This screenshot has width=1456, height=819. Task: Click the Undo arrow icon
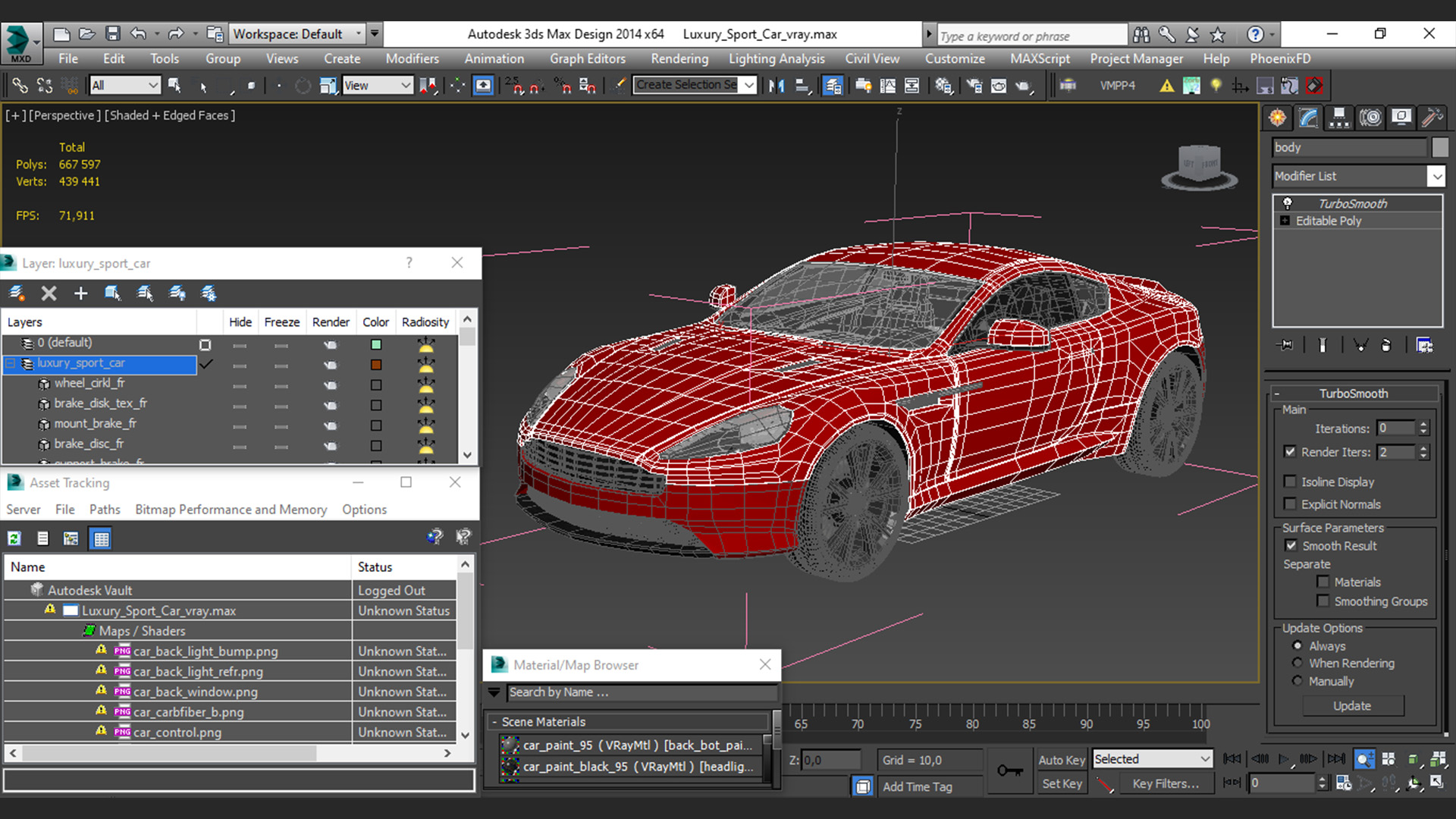tap(138, 34)
